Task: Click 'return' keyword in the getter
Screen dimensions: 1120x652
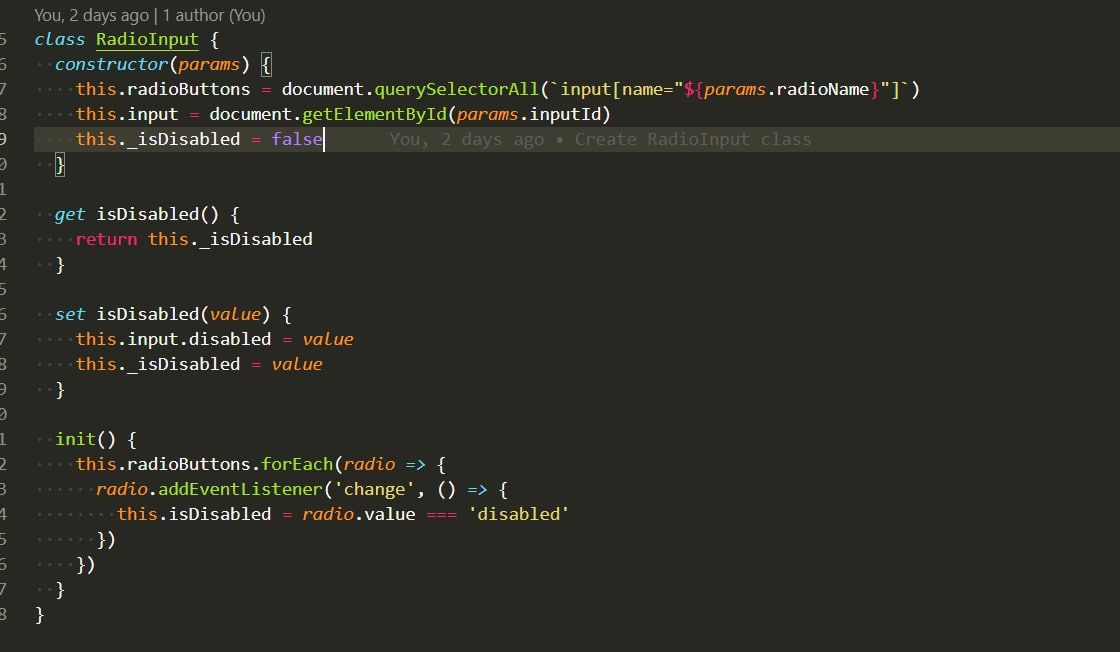Action: coord(106,239)
